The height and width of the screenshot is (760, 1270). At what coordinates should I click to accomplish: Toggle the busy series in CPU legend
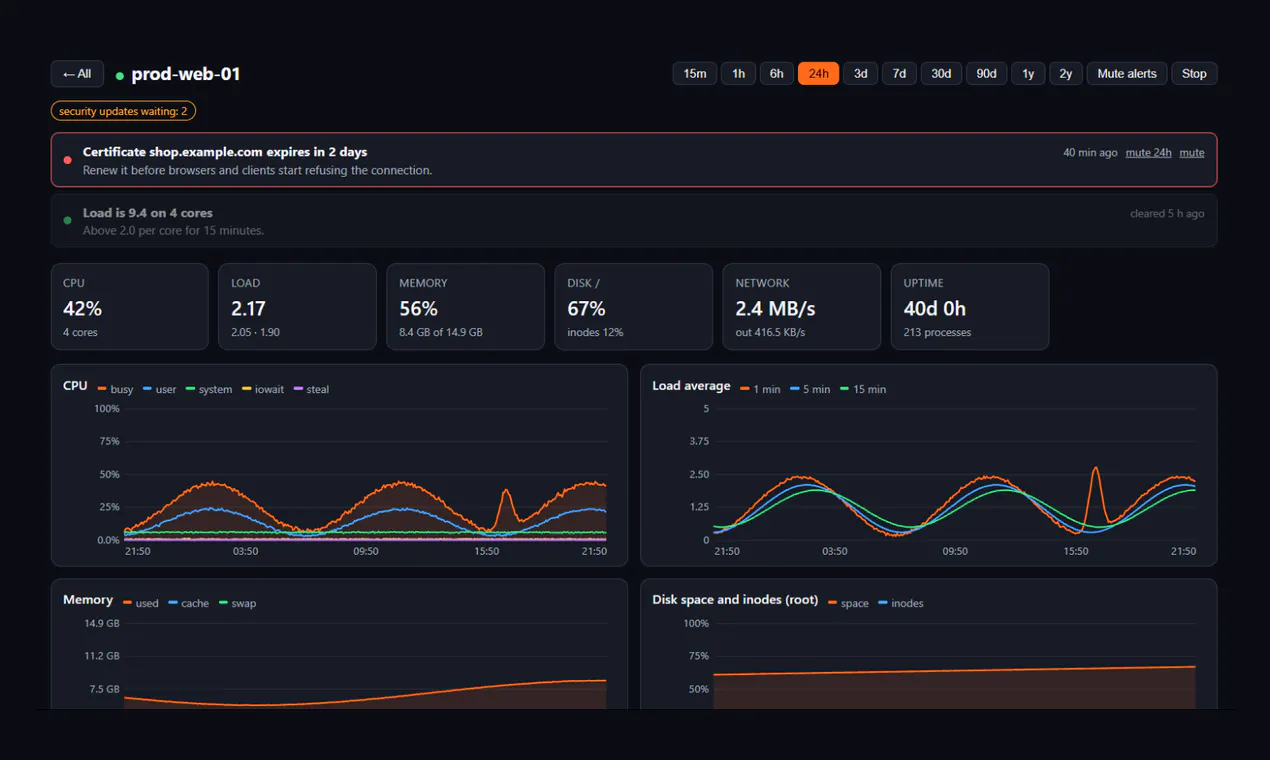click(x=116, y=389)
